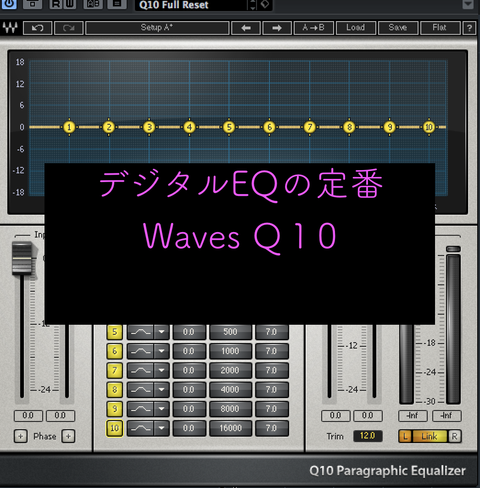Open the Q10 Full Reset preset field
Screen dimensions: 480x488
(x=192, y=5)
